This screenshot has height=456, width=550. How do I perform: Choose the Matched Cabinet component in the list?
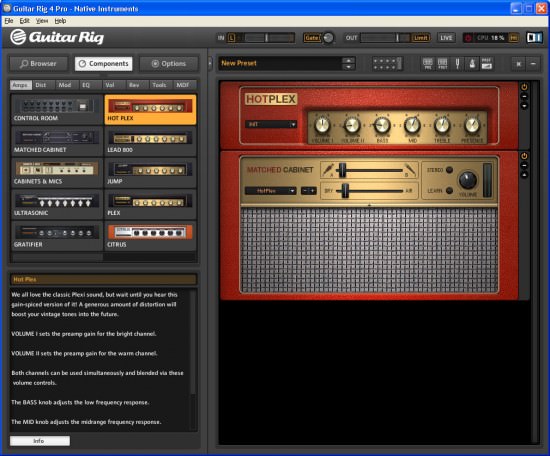coord(57,141)
